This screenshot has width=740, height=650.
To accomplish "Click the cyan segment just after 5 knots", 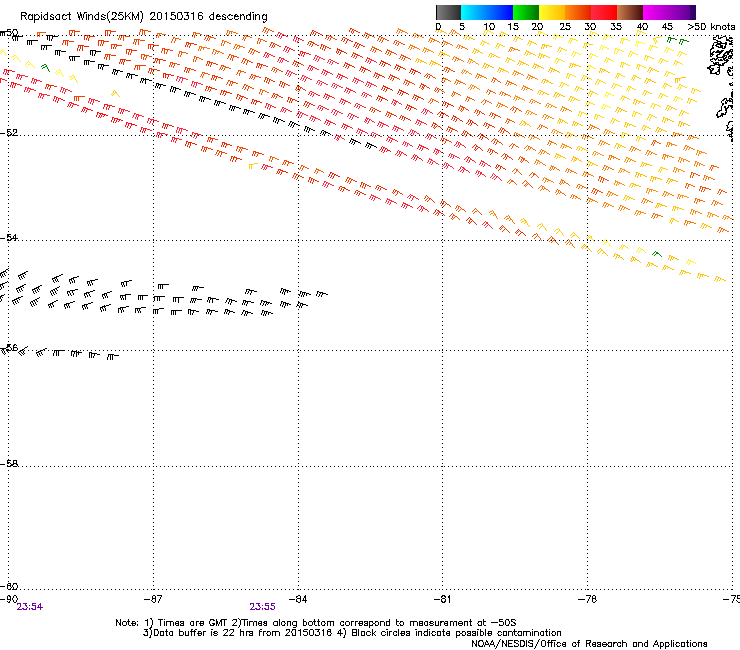I will click(473, 12).
